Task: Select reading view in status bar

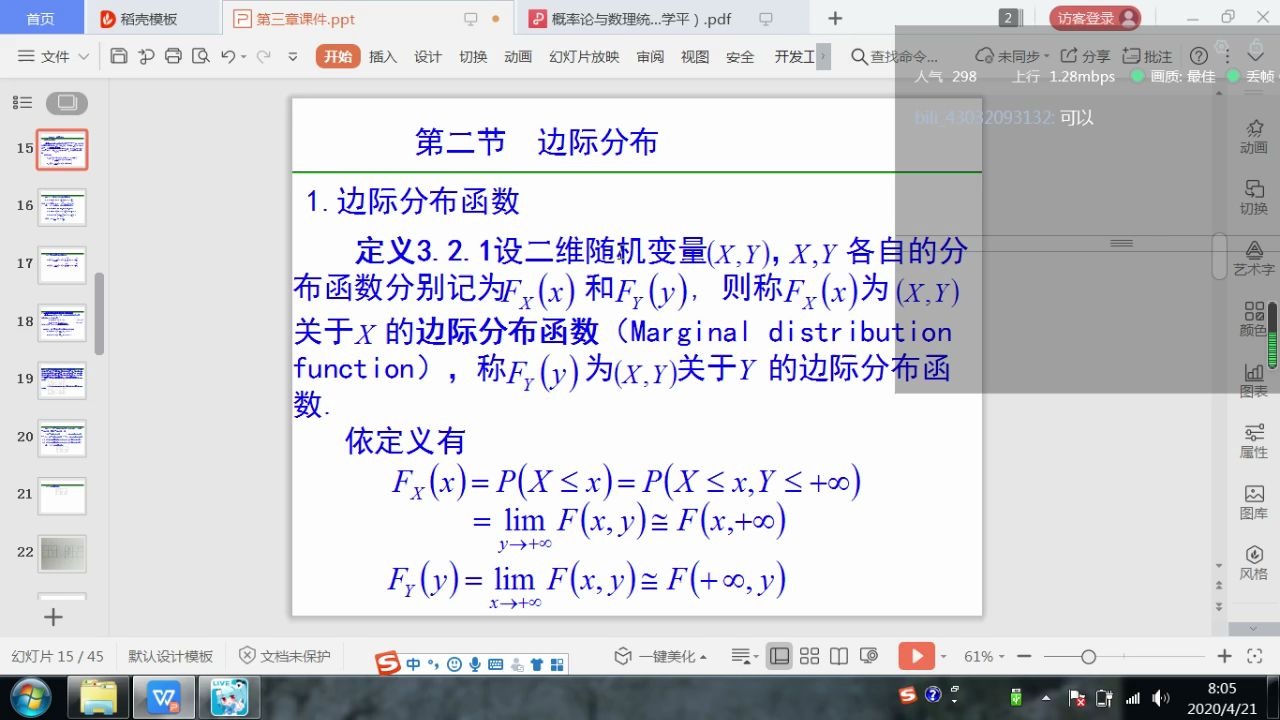Action: (x=839, y=656)
